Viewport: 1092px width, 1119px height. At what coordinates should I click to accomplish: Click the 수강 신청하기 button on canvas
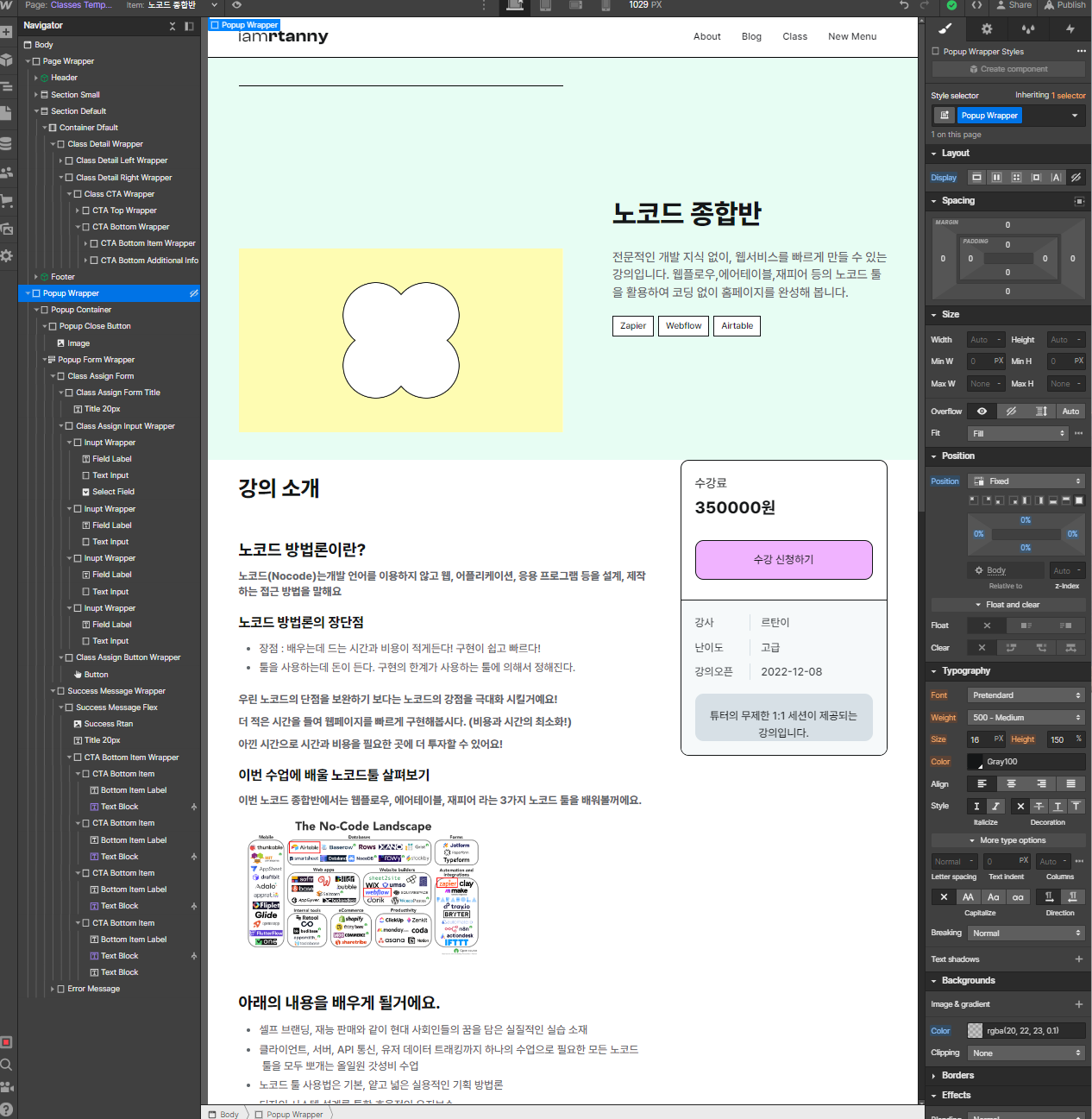[784, 560]
